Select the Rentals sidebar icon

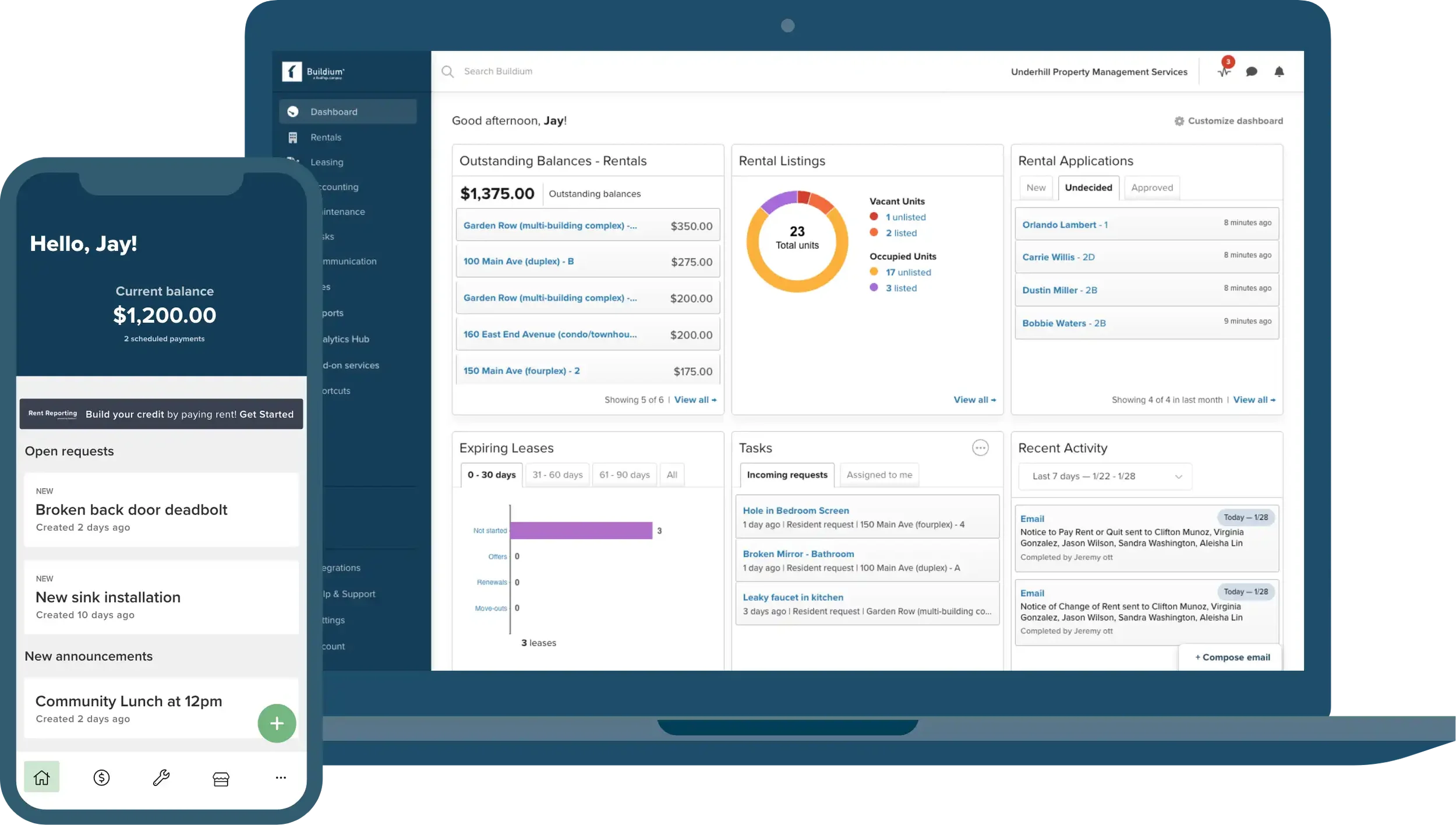[294, 137]
